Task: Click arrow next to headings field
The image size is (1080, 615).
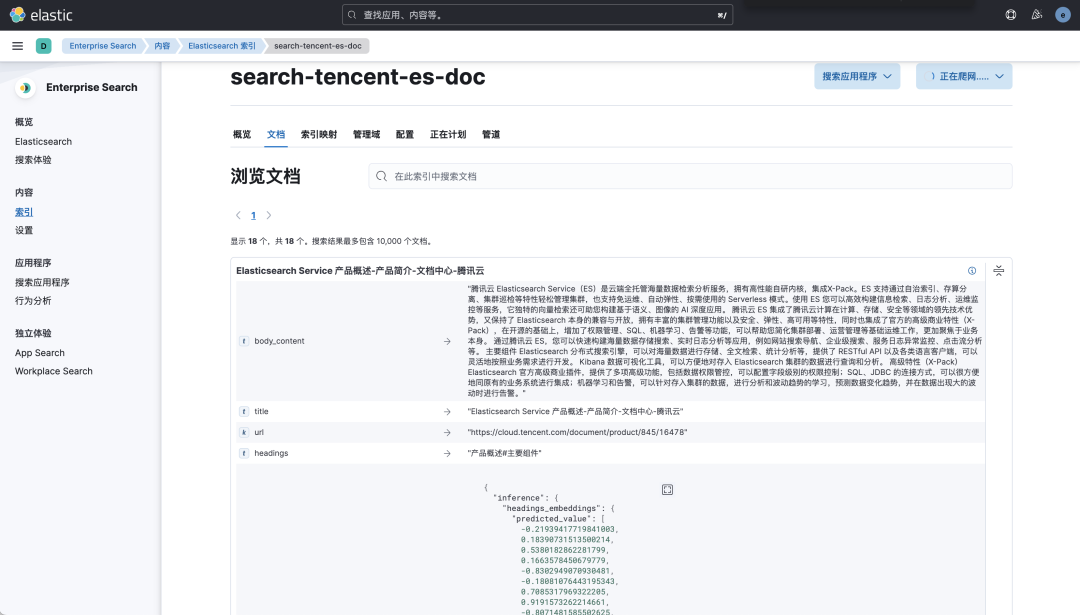Action: [447, 454]
